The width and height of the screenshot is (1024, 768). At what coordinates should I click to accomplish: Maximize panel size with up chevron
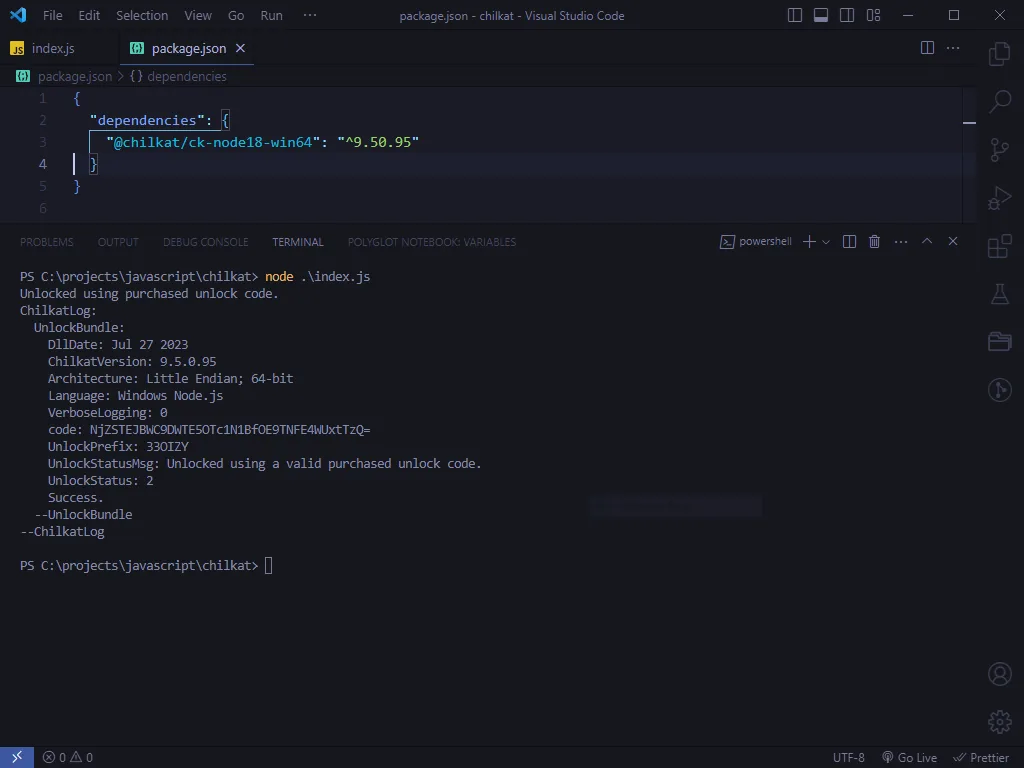coord(927,242)
